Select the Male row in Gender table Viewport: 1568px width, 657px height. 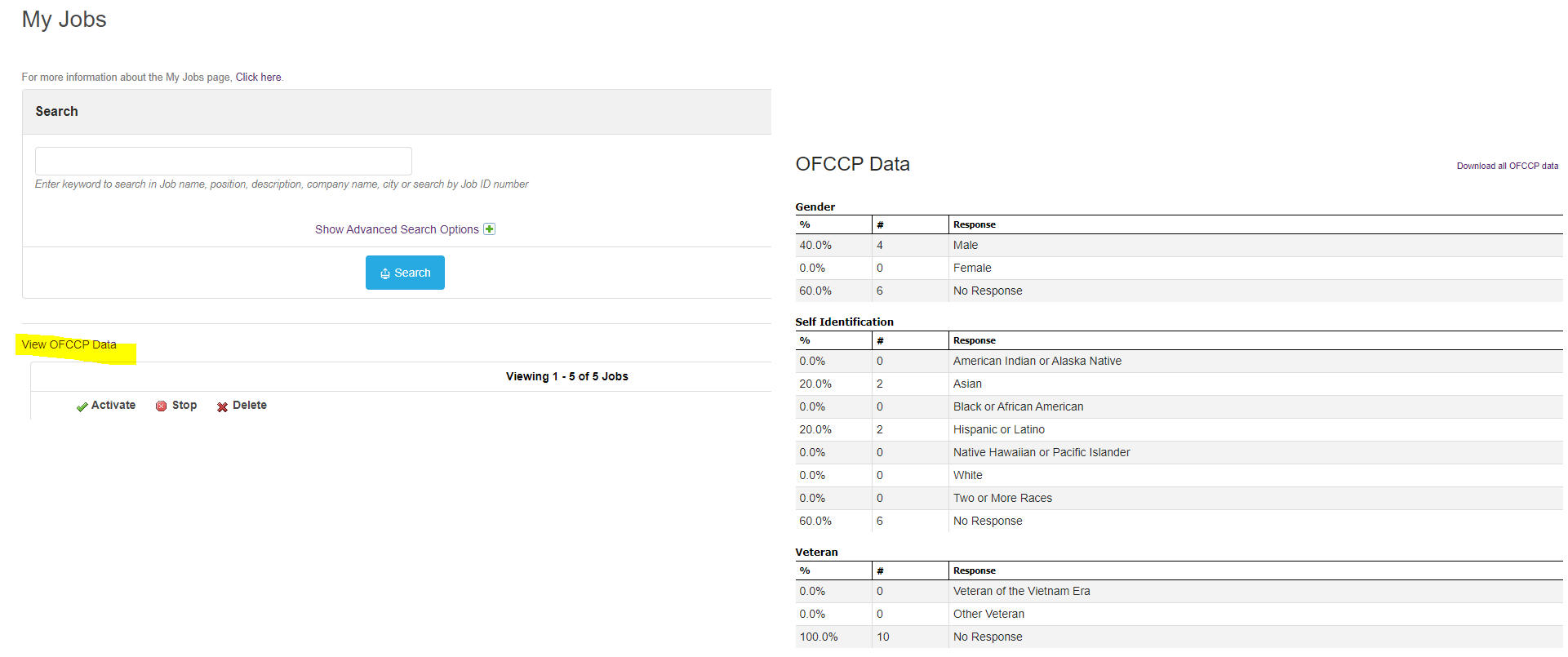pyautogui.click(x=966, y=245)
